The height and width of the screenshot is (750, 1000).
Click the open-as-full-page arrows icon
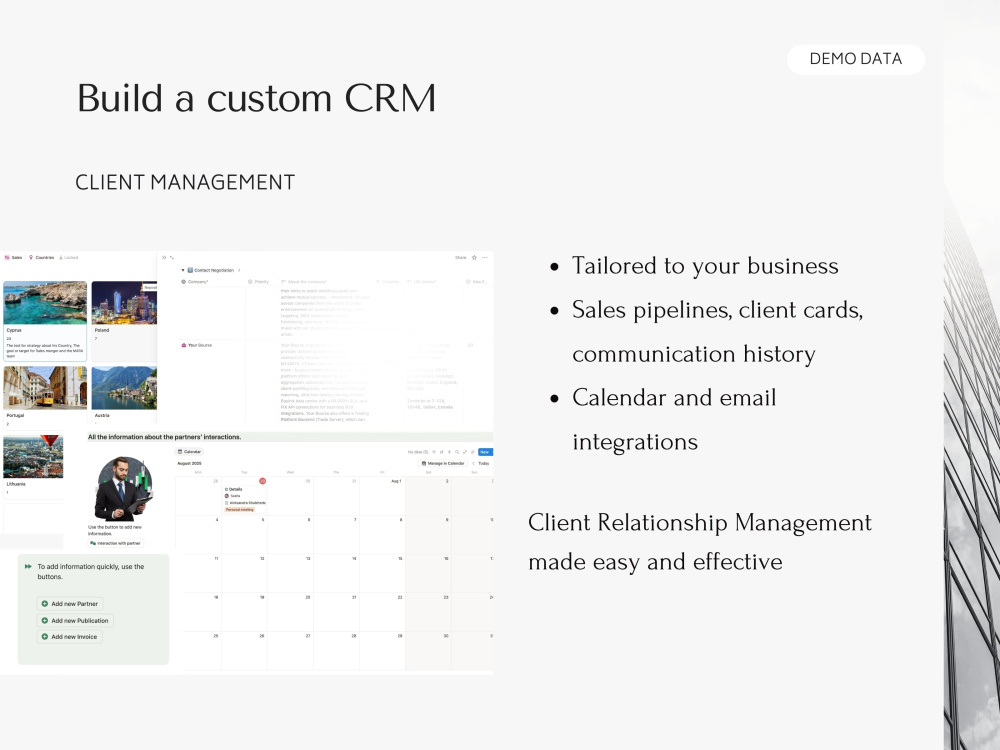(172, 258)
